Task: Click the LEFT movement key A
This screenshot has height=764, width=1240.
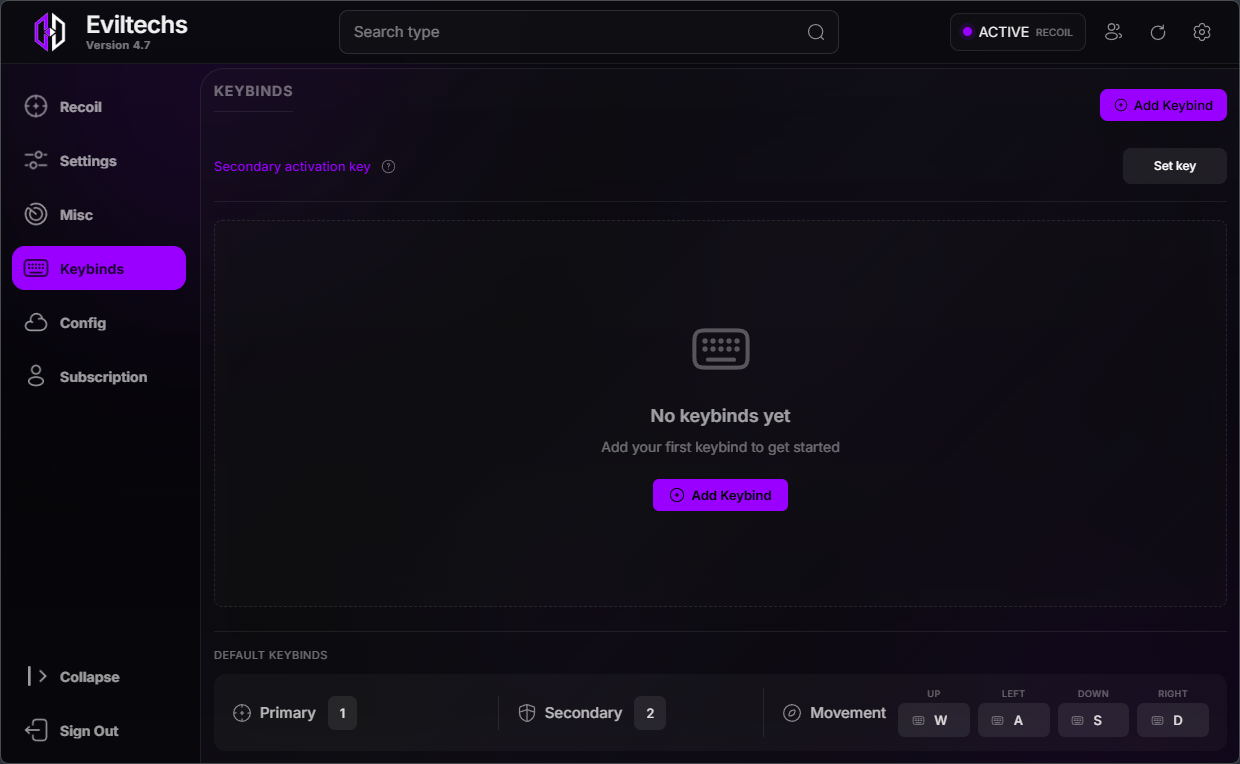Action: pyautogui.click(x=1014, y=720)
